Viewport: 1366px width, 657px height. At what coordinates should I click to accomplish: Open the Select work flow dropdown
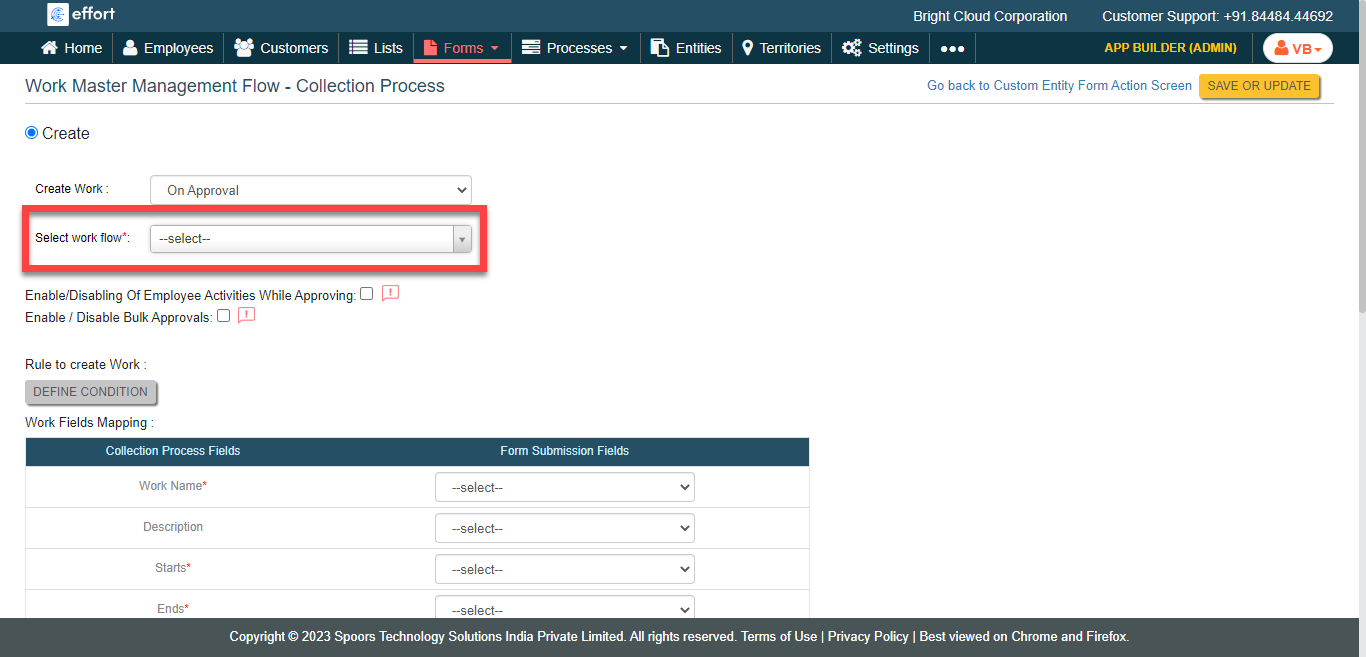tap(310, 239)
